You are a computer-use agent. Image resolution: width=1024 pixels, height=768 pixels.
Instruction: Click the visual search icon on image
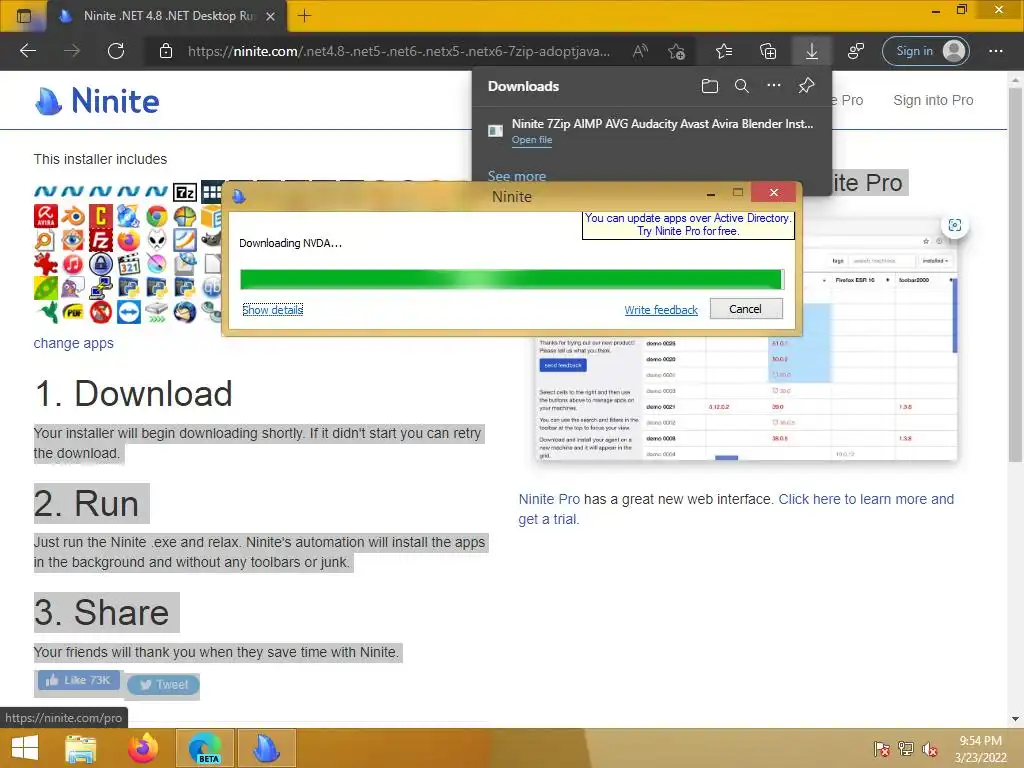(955, 225)
